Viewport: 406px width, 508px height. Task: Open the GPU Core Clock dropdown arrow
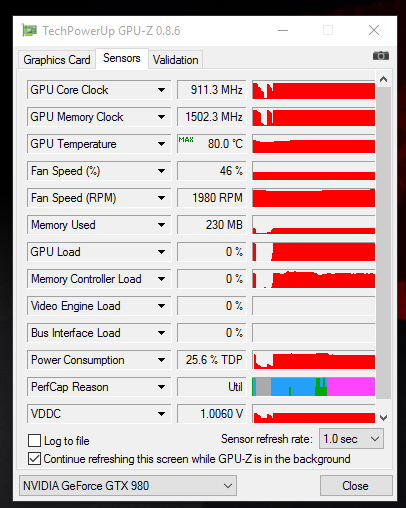coord(161,90)
